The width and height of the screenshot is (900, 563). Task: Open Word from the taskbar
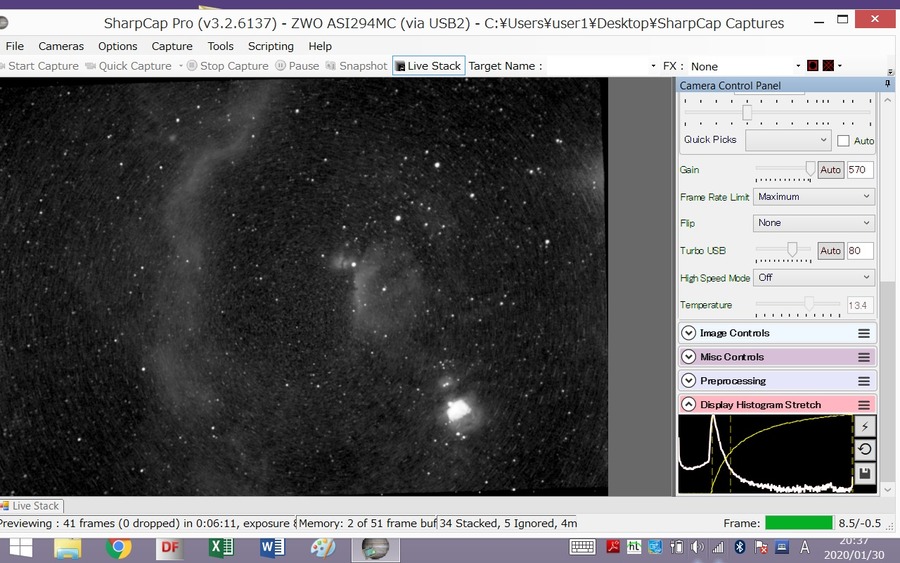[272, 548]
